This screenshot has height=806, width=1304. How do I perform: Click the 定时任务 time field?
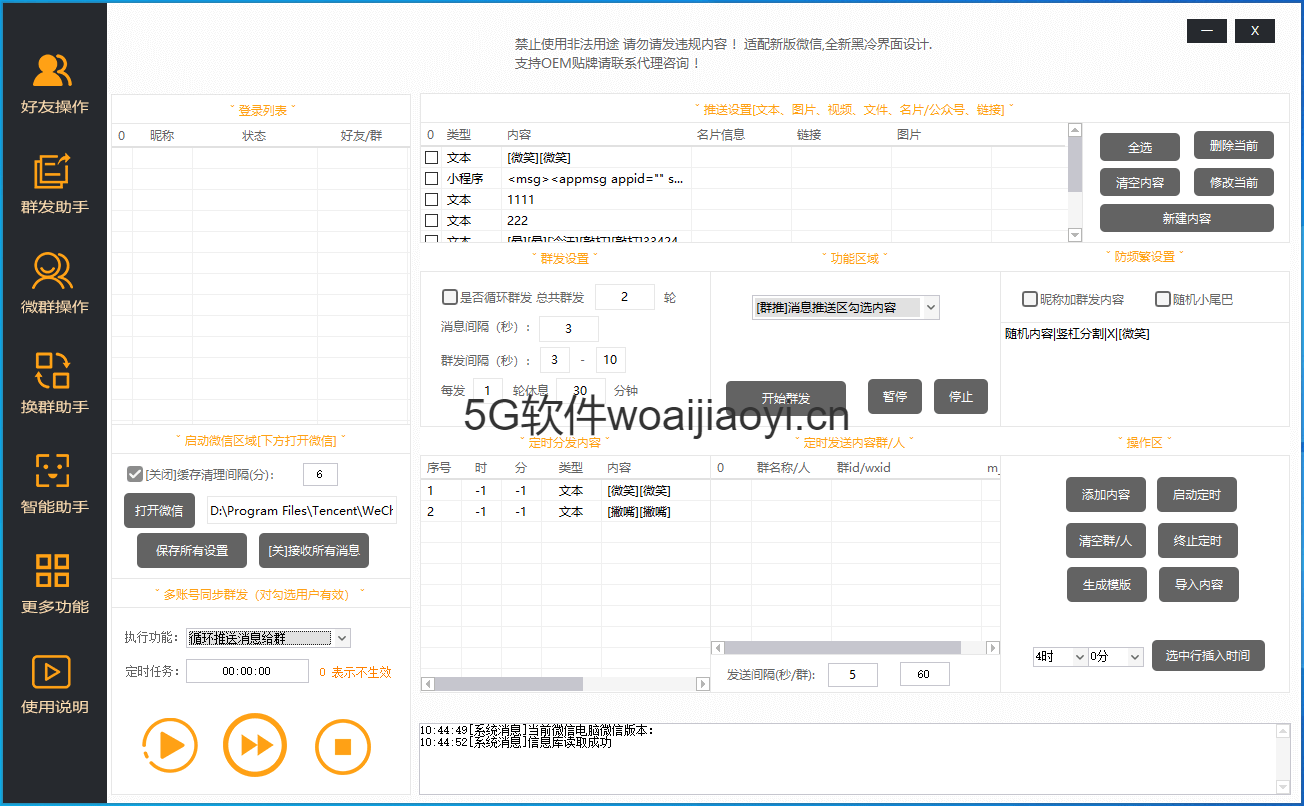tap(247, 671)
